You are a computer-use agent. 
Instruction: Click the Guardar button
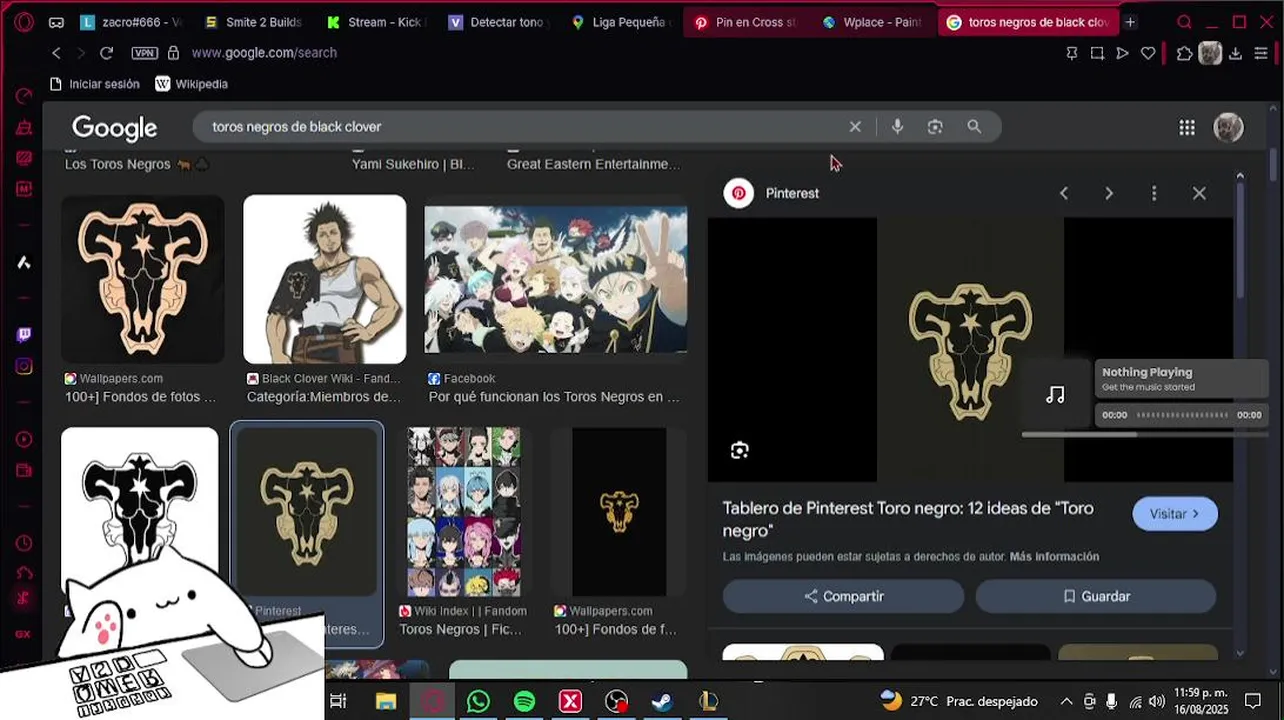coord(1096,596)
